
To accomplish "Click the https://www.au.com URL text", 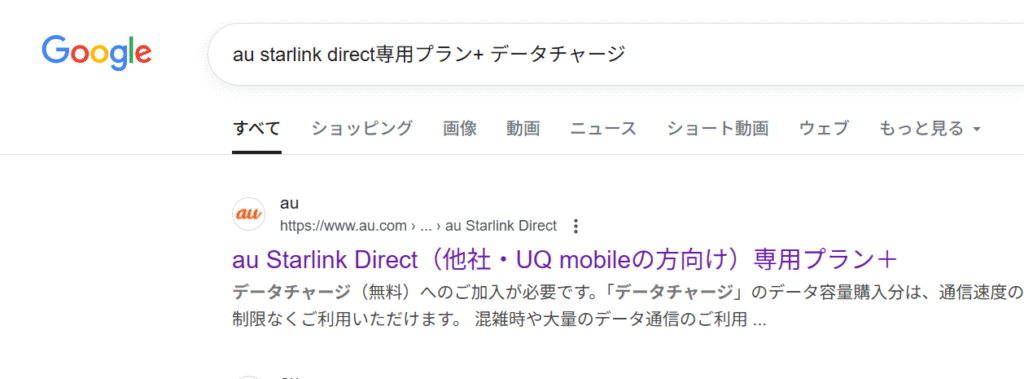I will pyautogui.click(x=344, y=226).
